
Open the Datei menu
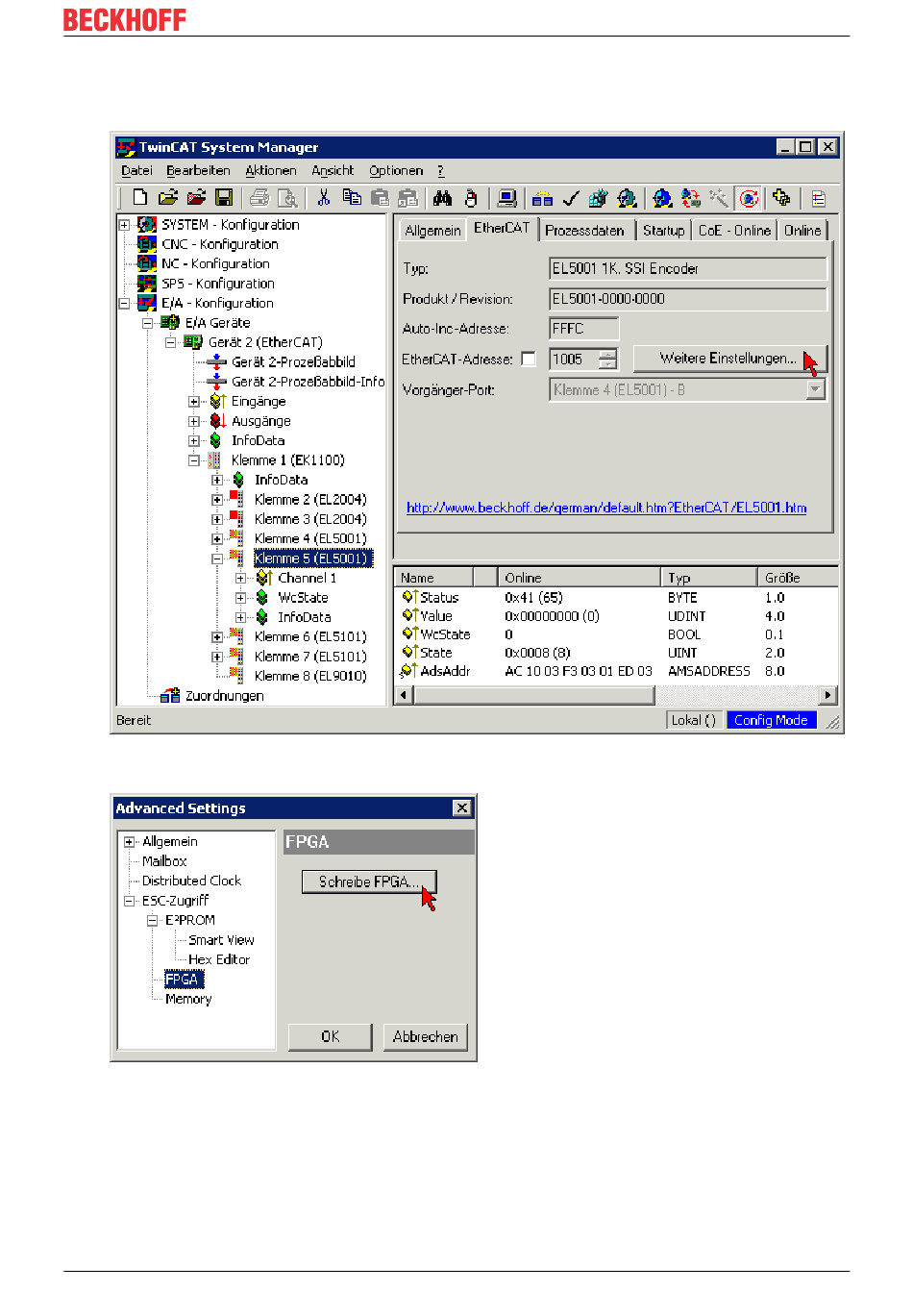(136, 170)
